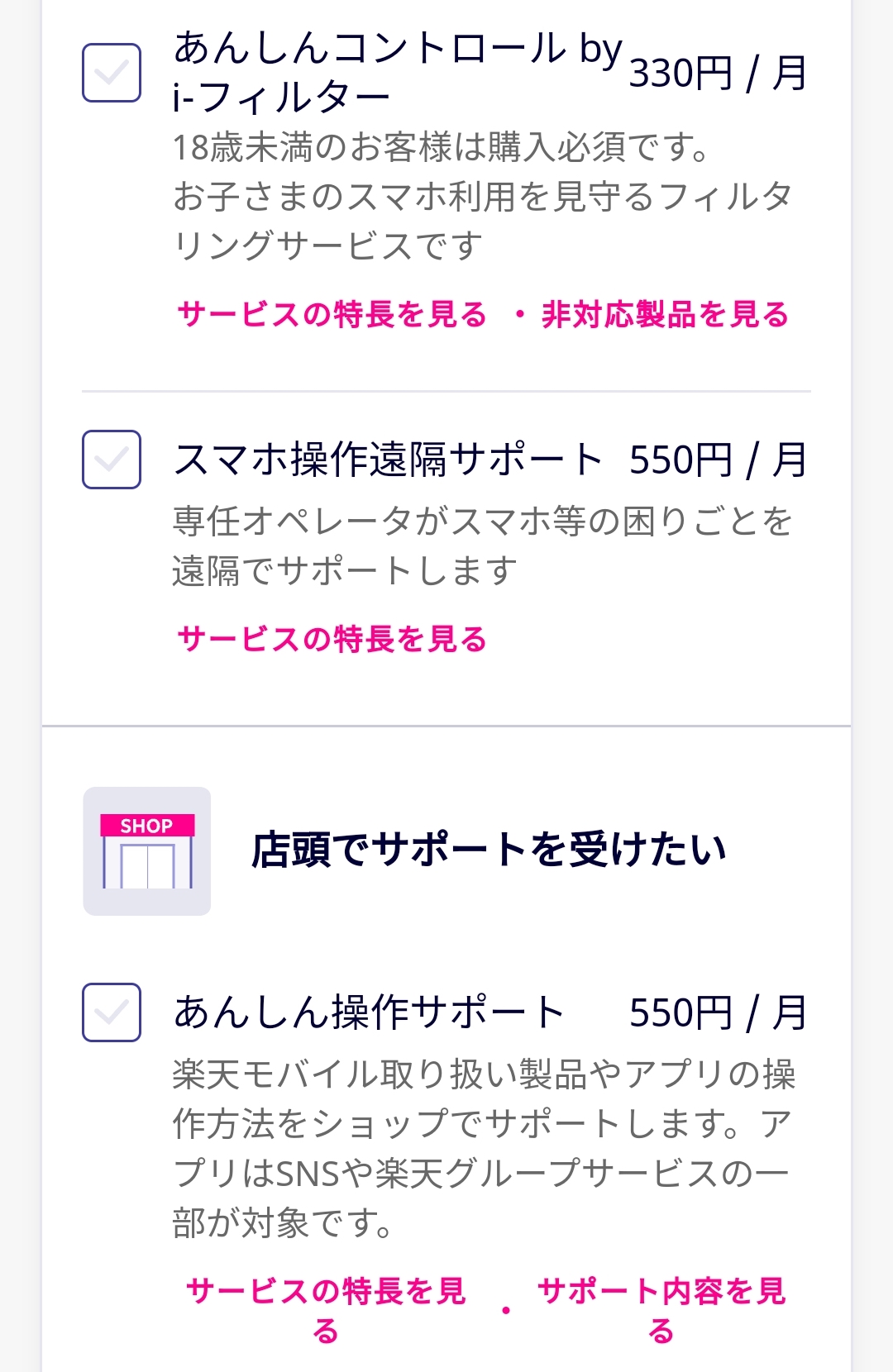Tap the スマホ操作遠隔サポート title text

click(x=389, y=460)
